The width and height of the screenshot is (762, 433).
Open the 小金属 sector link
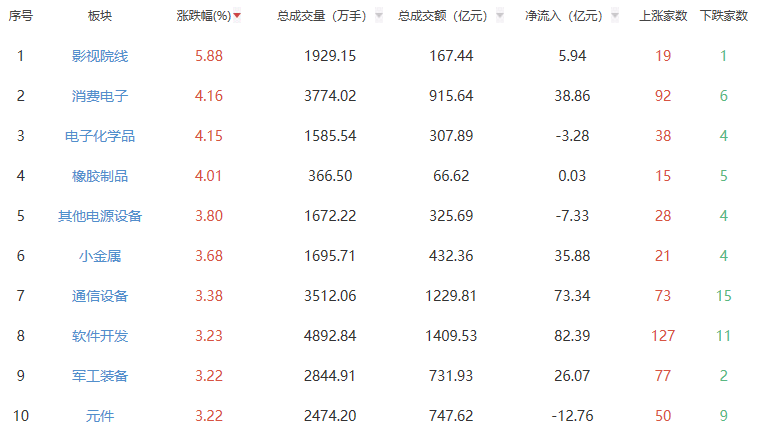tap(100, 256)
